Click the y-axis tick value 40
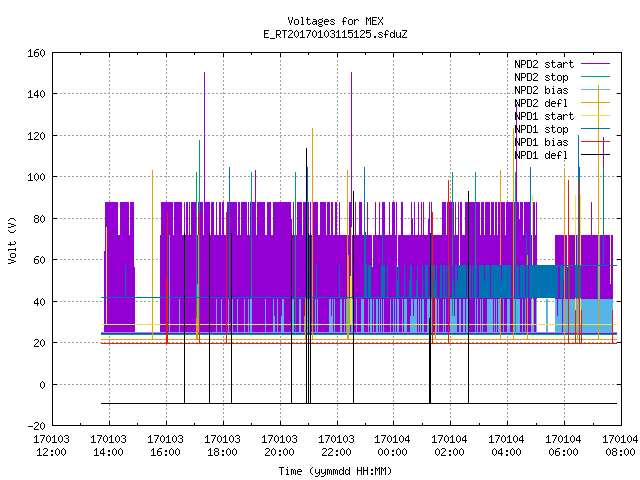The height and width of the screenshot is (480, 640). pyautogui.click(x=39, y=302)
